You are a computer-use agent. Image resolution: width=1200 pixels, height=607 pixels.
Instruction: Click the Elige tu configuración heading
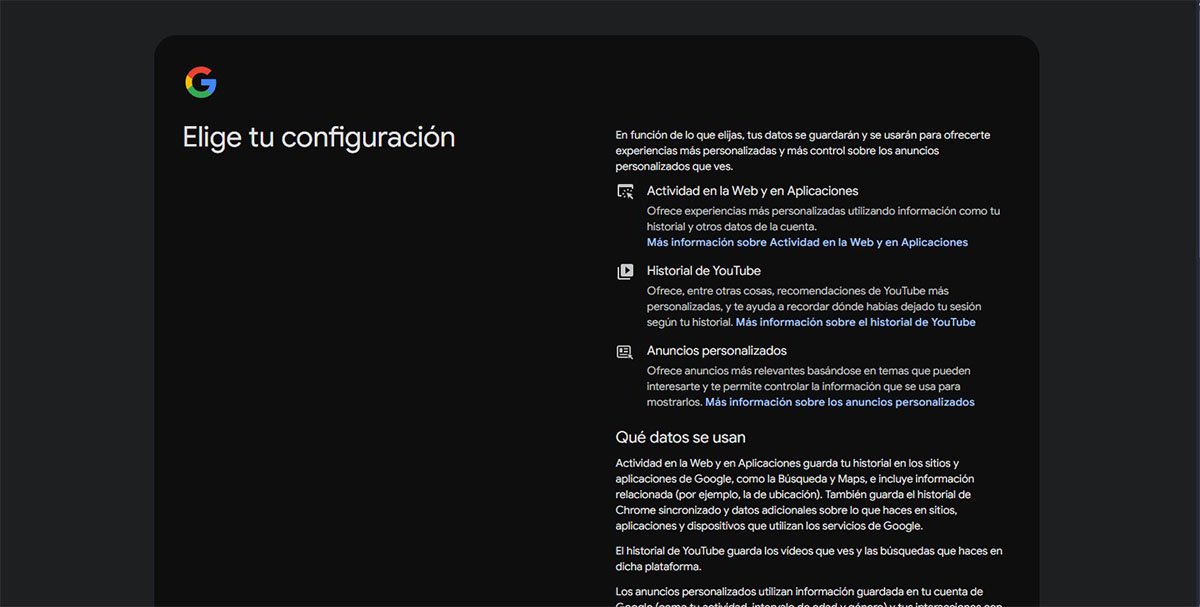click(319, 137)
